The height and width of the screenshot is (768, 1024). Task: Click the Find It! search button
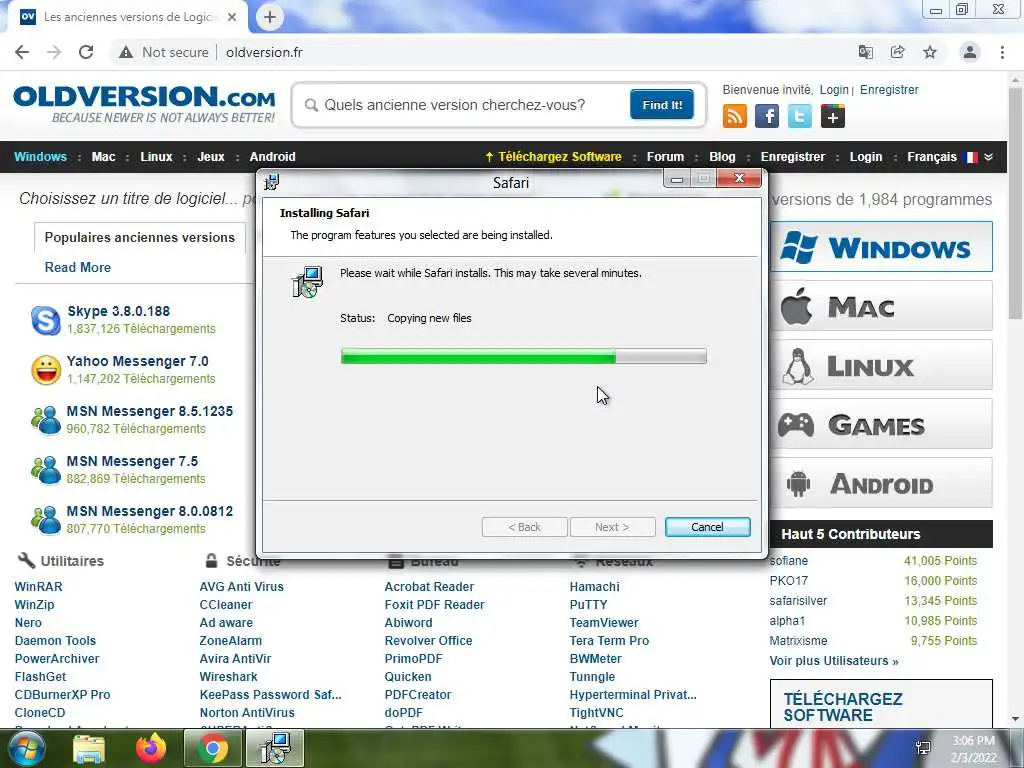(x=662, y=104)
